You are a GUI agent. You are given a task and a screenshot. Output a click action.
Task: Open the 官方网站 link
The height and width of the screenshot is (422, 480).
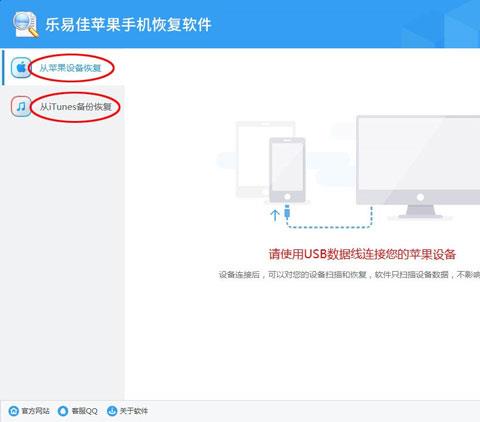point(35,411)
